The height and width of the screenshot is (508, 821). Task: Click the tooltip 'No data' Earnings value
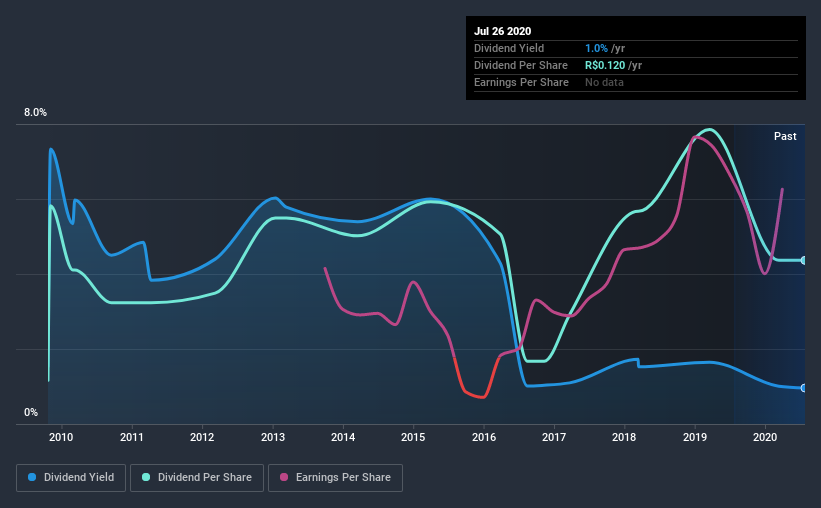604,82
